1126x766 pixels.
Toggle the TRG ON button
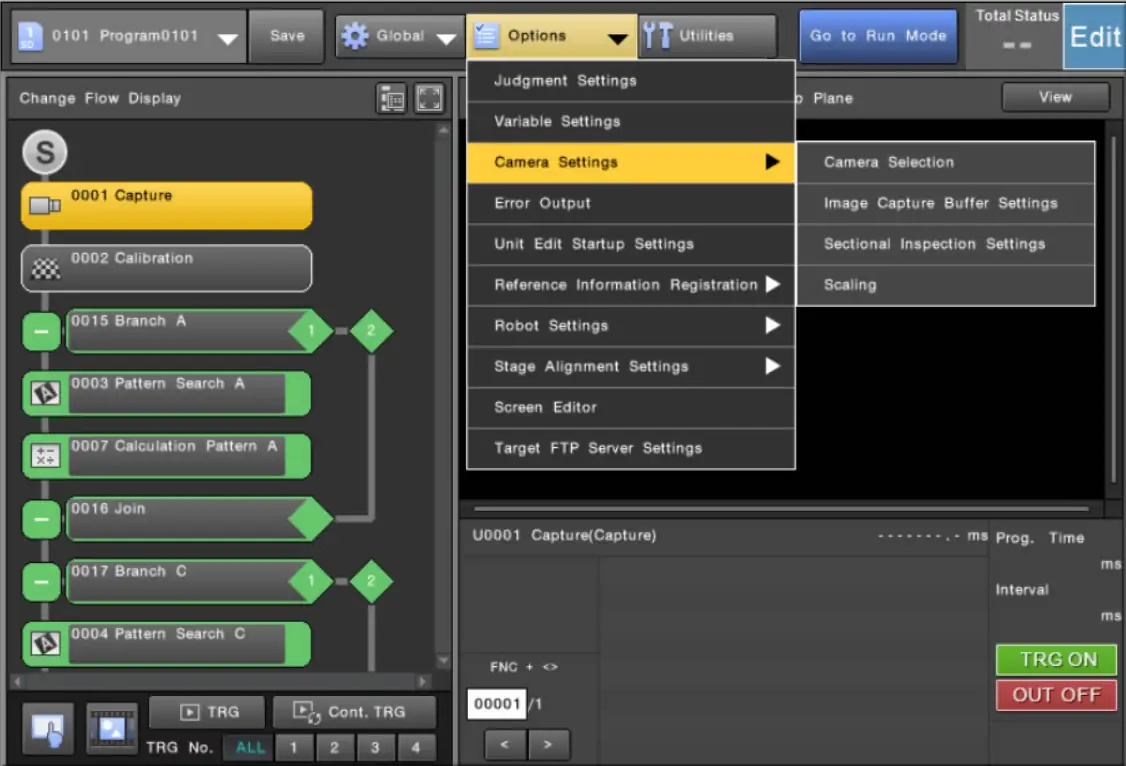(x=1056, y=660)
